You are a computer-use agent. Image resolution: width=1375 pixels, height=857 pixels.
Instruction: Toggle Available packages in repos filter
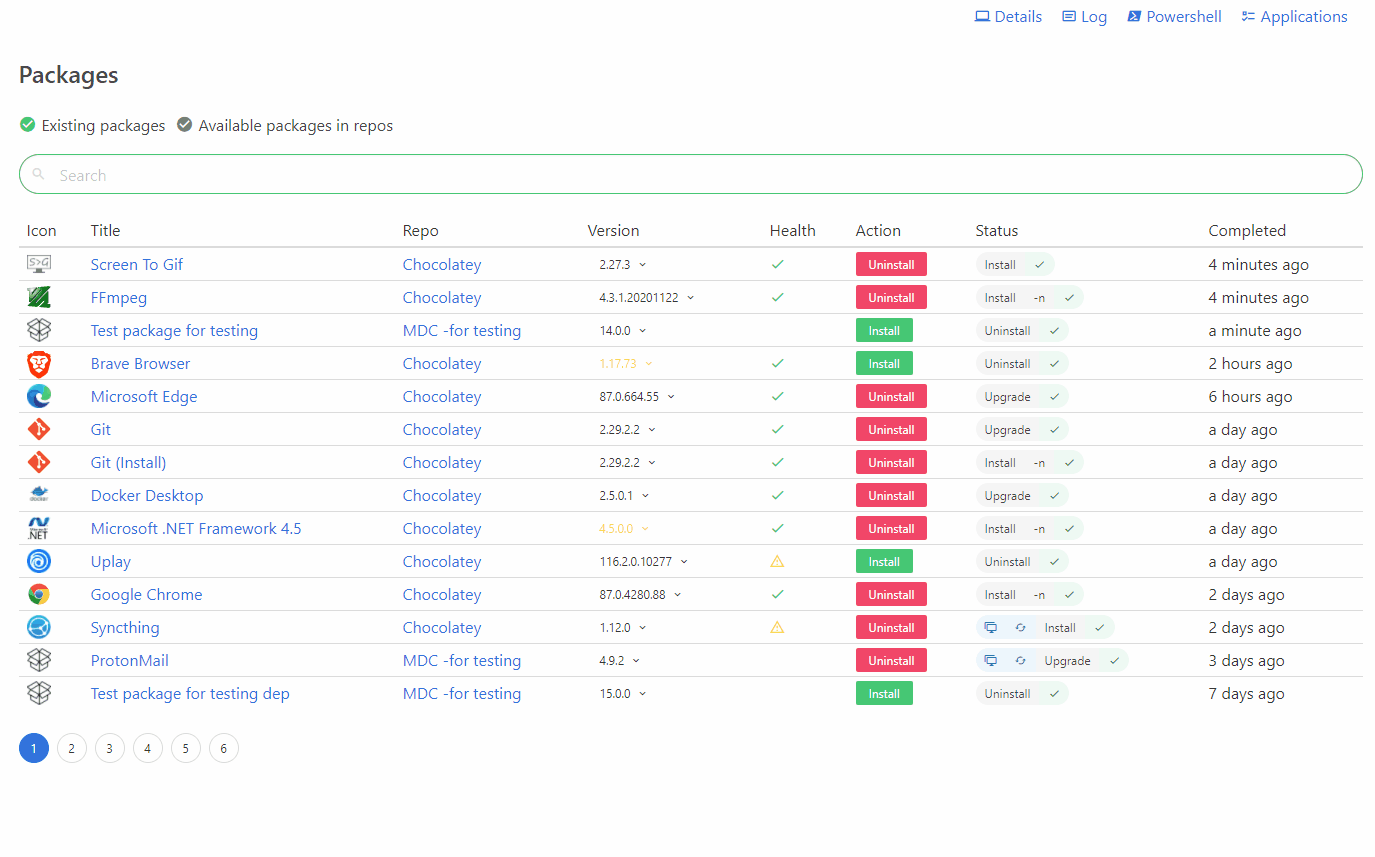click(285, 125)
